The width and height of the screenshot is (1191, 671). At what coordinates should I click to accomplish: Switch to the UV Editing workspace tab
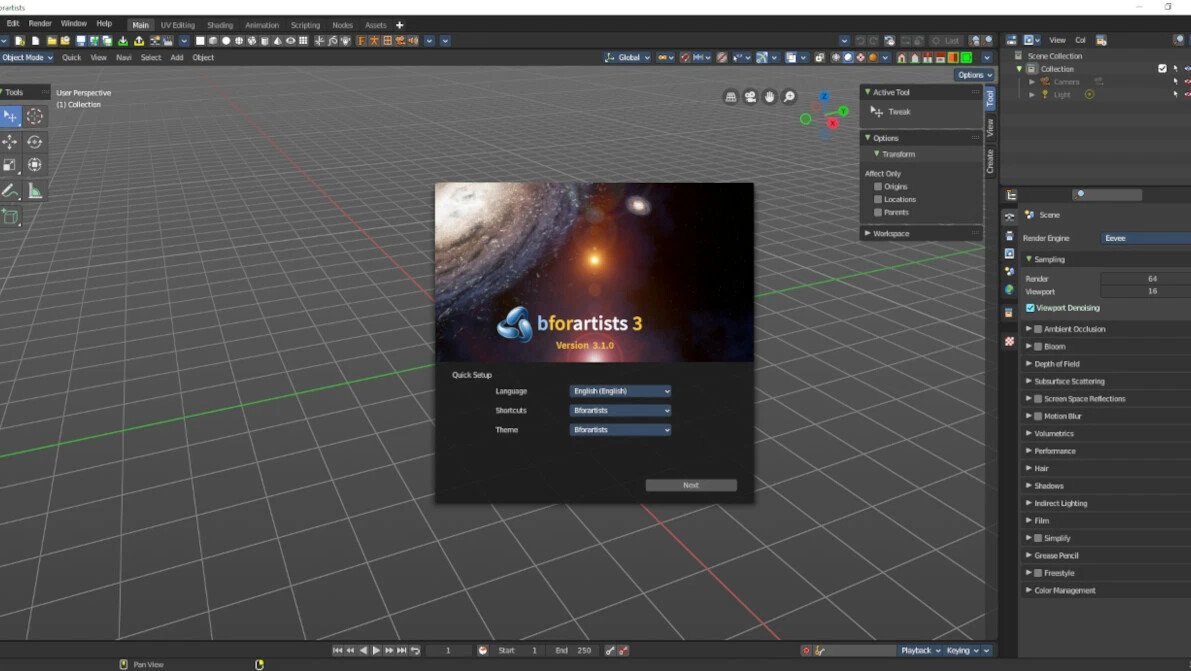coord(178,25)
